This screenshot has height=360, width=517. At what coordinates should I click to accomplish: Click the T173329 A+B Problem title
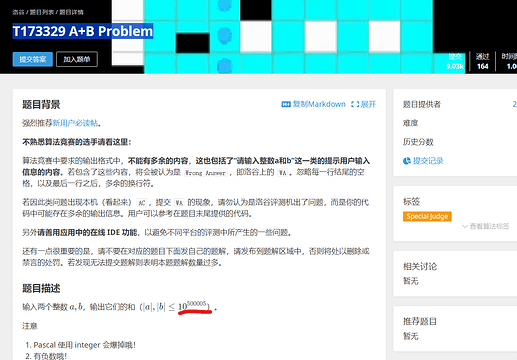pos(83,31)
